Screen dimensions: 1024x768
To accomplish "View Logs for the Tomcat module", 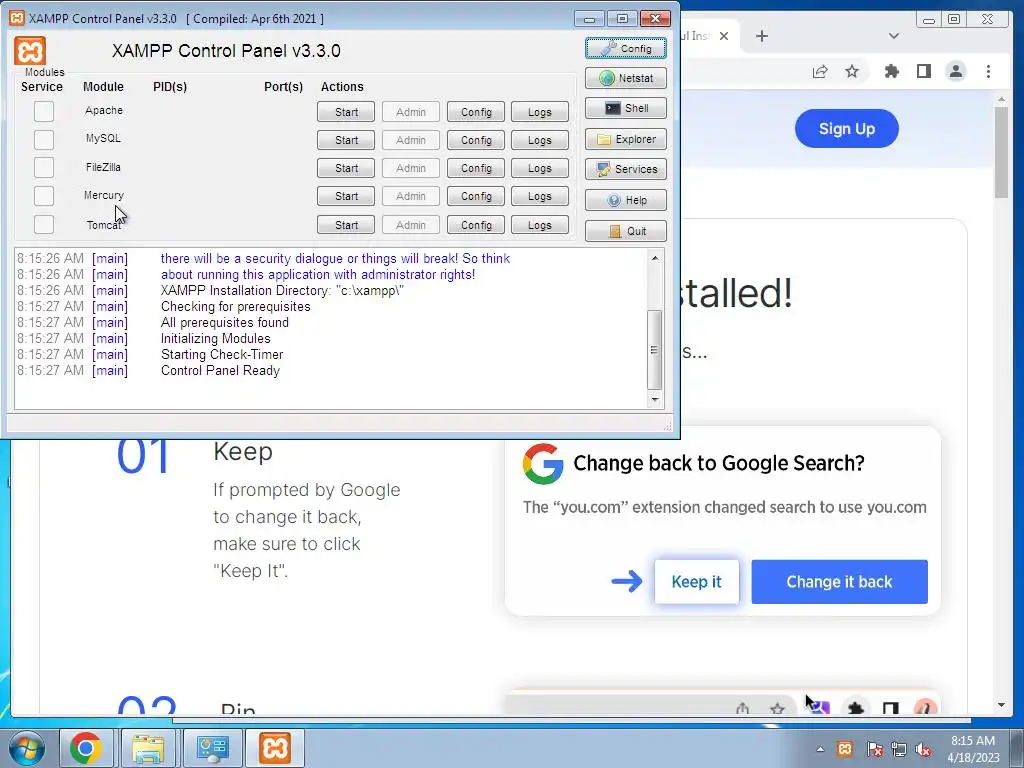I will (539, 225).
